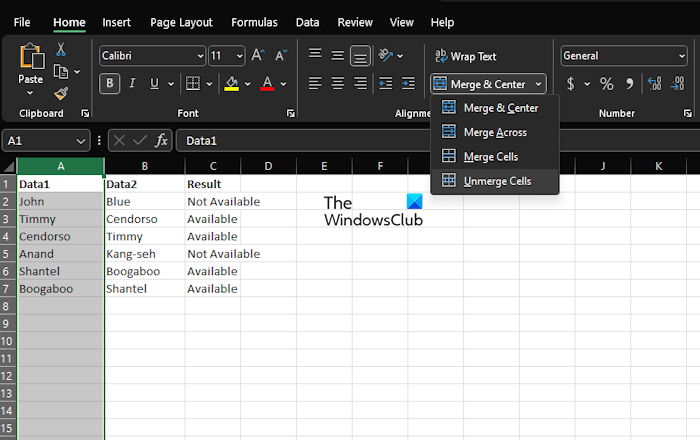Click the Percent Style icon
The width and height of the screenshot is (700, 440).
pos(606,84)
